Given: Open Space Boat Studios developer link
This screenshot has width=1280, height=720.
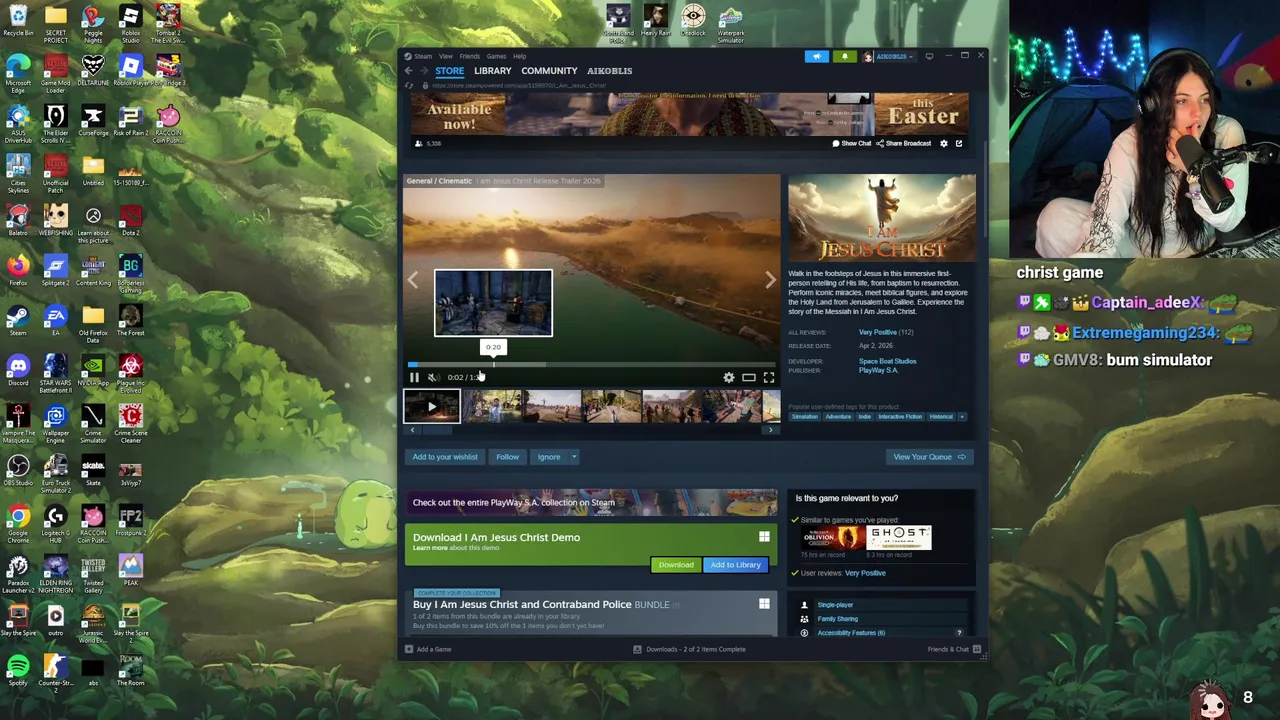Looking at the screenshot, I should tap(887, 361).
